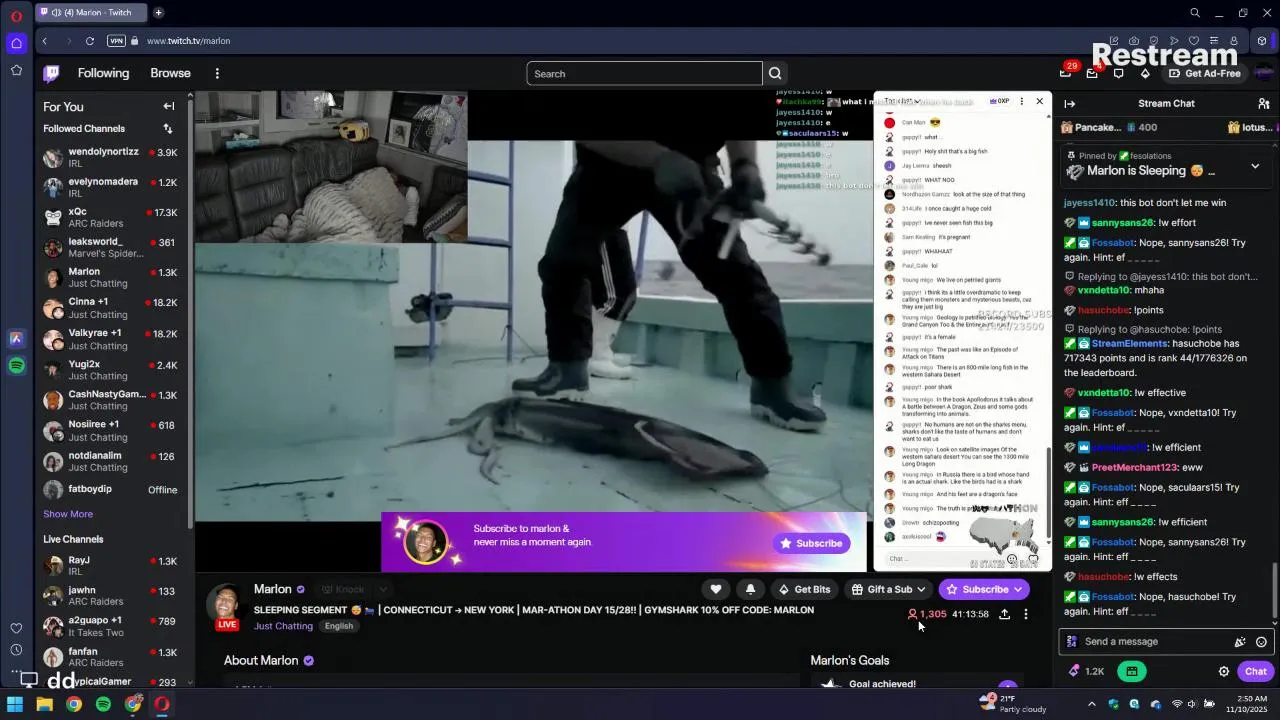Viewport: 1280px width, 720px height.
Task: Open a new browser tab with plus
Action: (158, 13)
